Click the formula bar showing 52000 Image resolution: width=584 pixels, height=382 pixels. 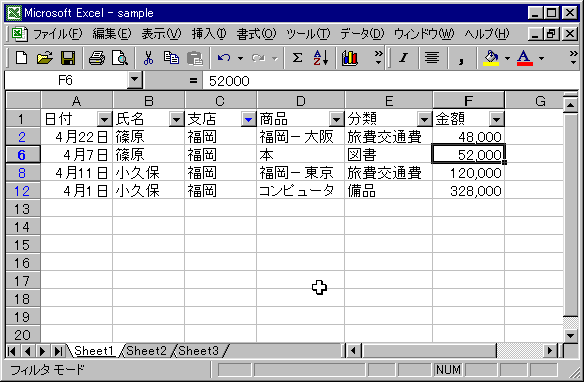[x=390, y=80]
